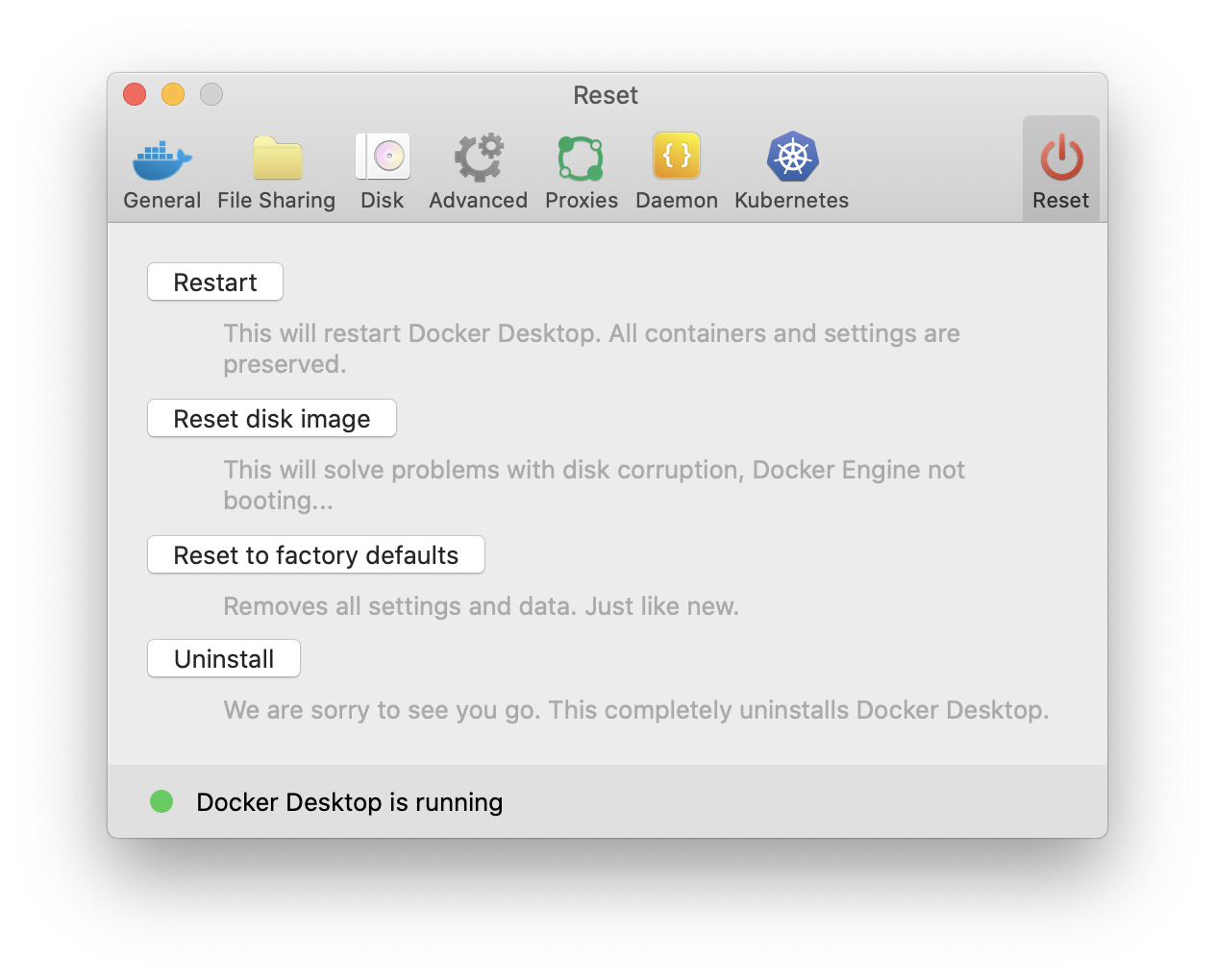Click the window title "Reset"
The height and width of the screenshot is (980, 1215).
(x=606, y=95)
